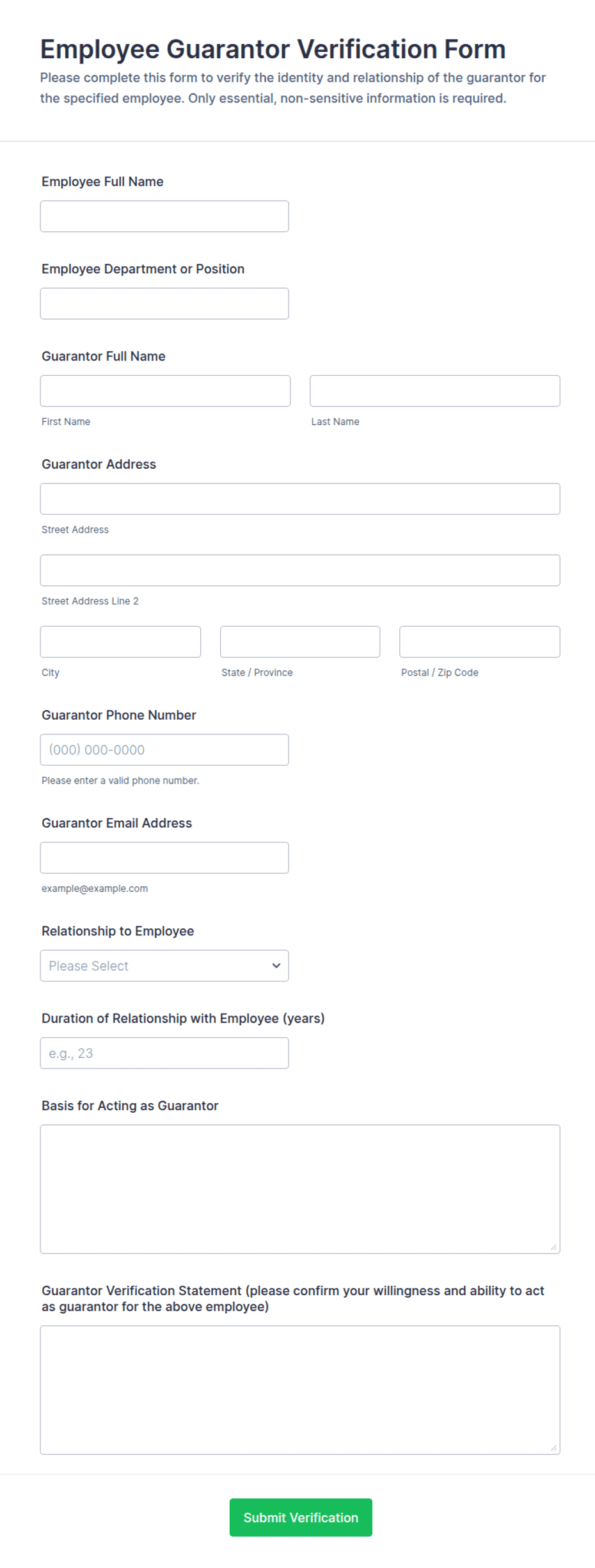Select the Employee Department or Position field

164,303
